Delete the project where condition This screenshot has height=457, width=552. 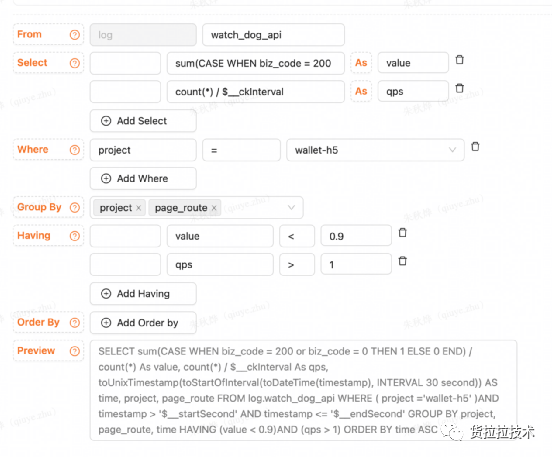click(475, 146)
